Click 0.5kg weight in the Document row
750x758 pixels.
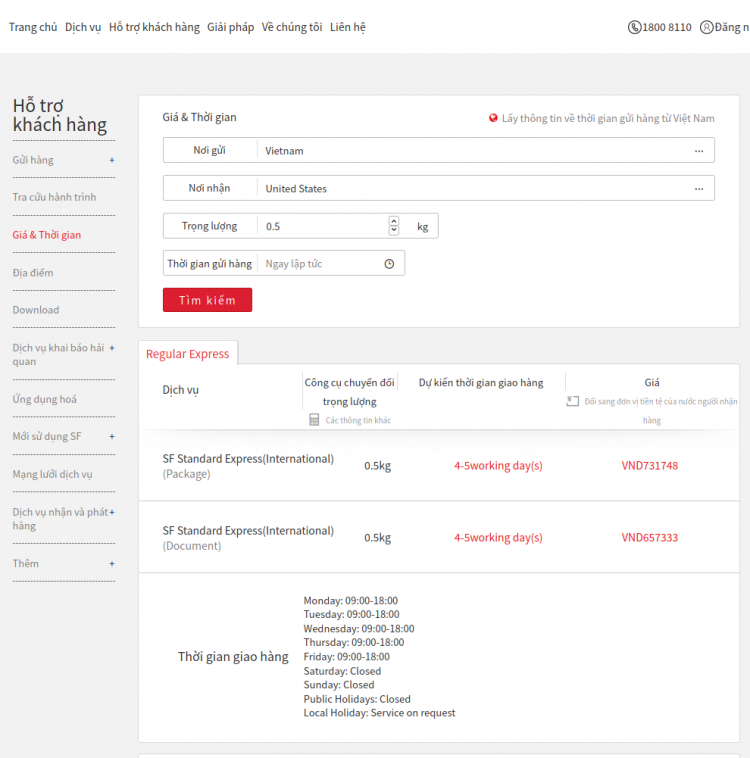[377, 538]
